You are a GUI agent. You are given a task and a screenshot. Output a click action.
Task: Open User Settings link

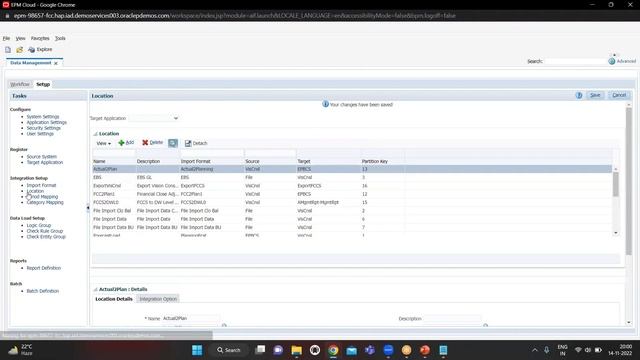tap(40, 134)
